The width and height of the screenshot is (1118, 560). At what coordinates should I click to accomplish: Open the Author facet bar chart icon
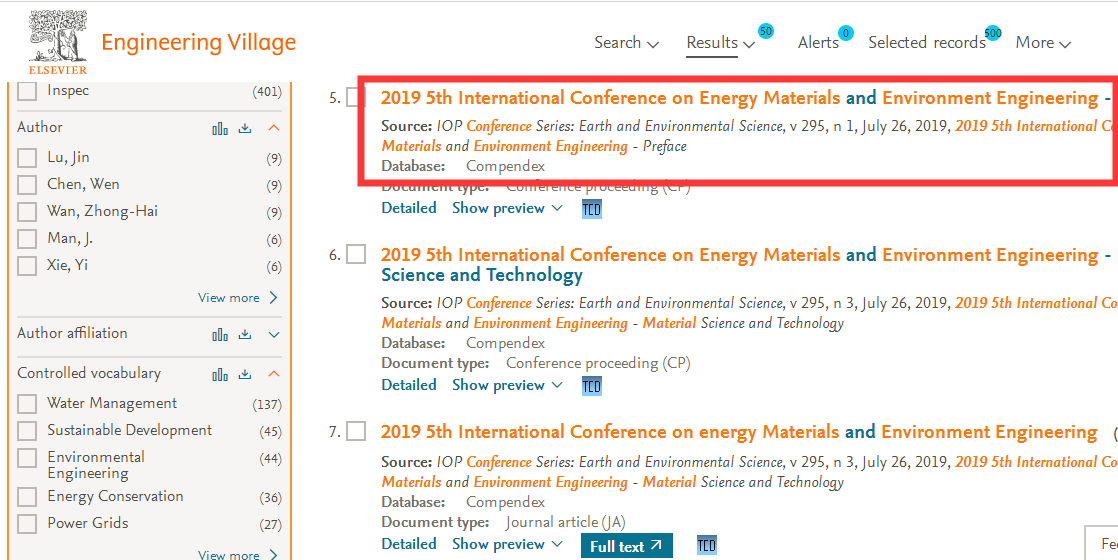point(220,128)
